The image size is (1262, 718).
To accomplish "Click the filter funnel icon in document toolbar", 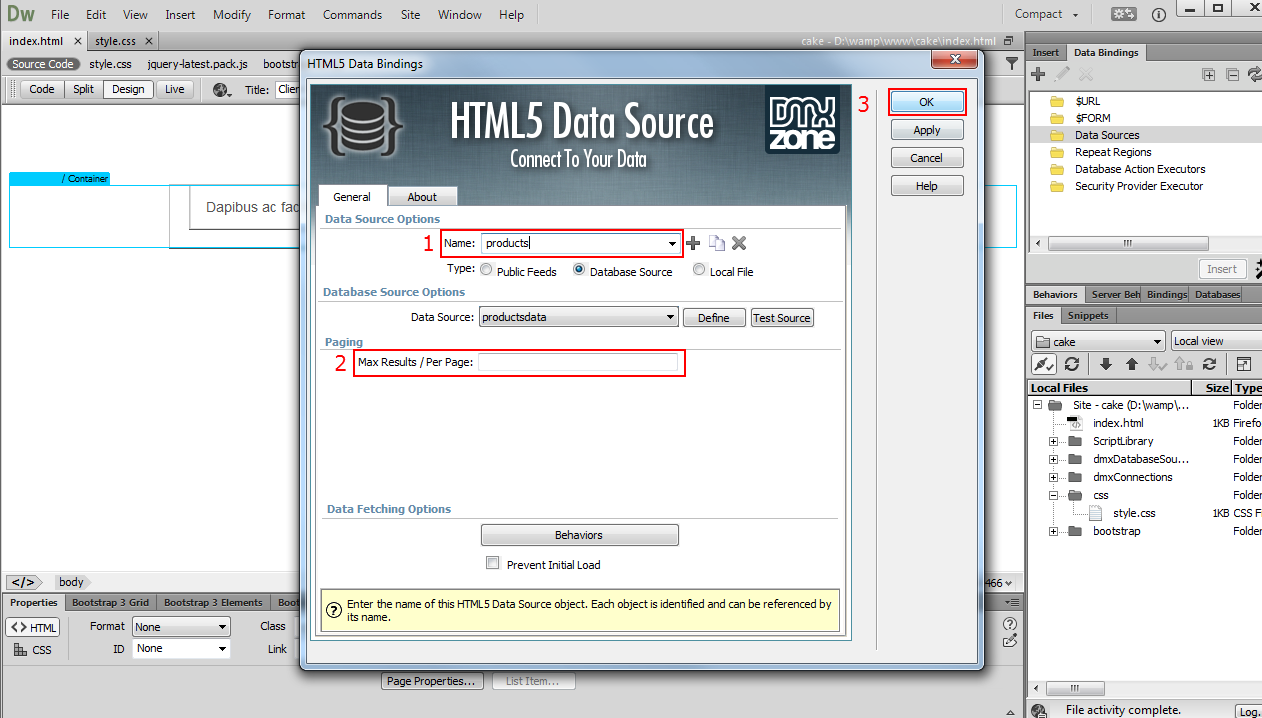I will point(1012,64).
